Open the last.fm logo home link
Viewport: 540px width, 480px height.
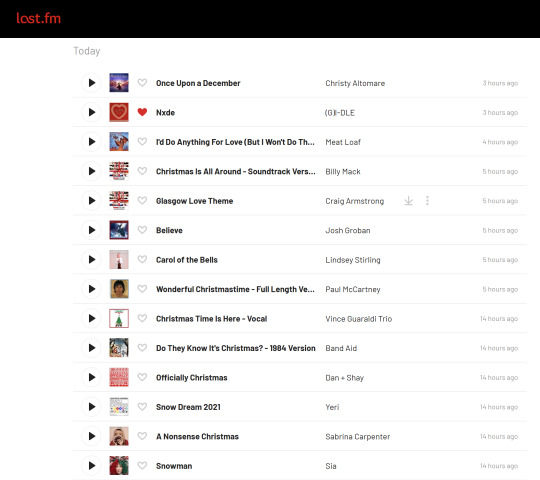tap(39, 18)
